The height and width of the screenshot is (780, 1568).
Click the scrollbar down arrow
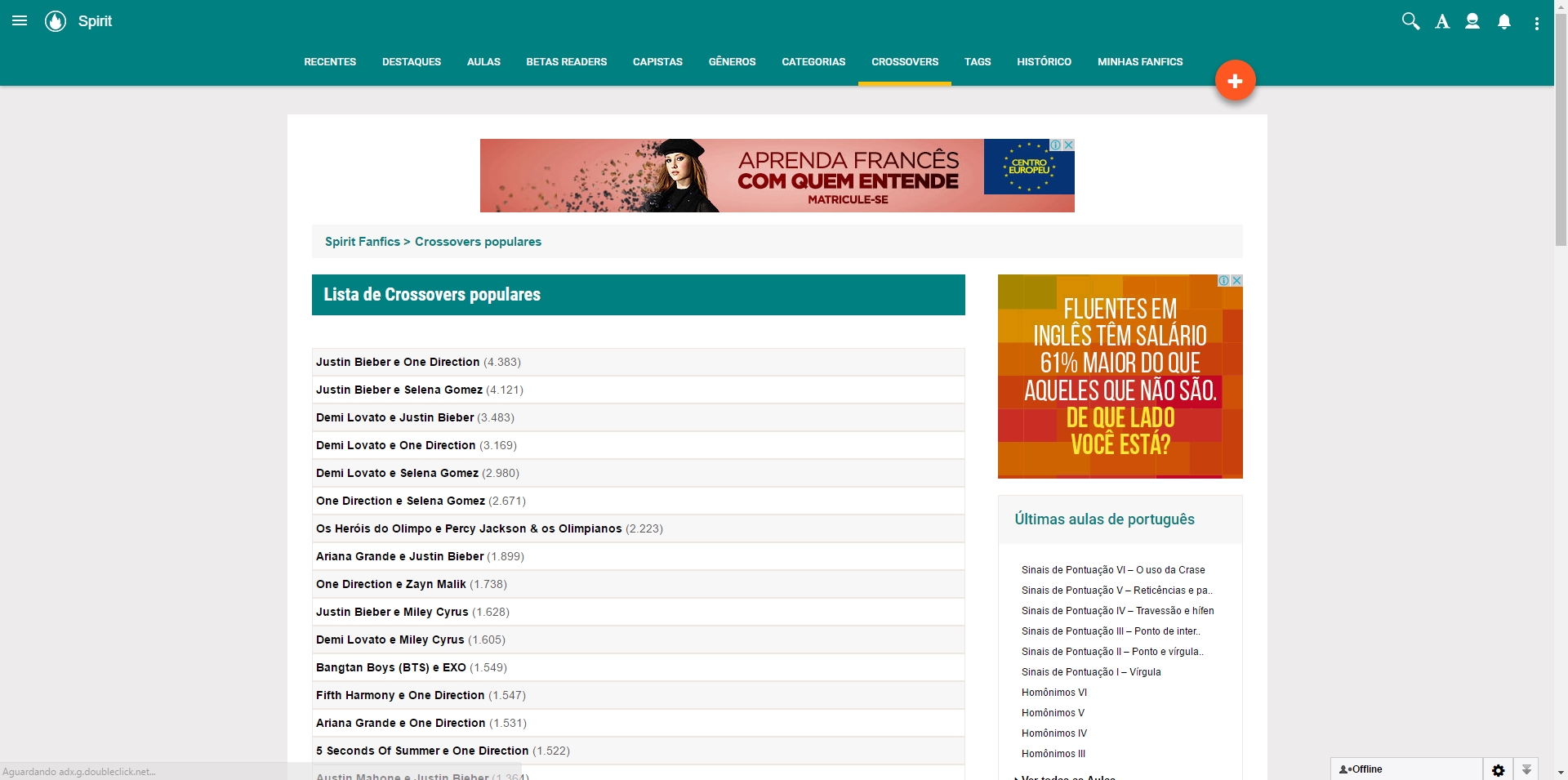coord(1561,773)
